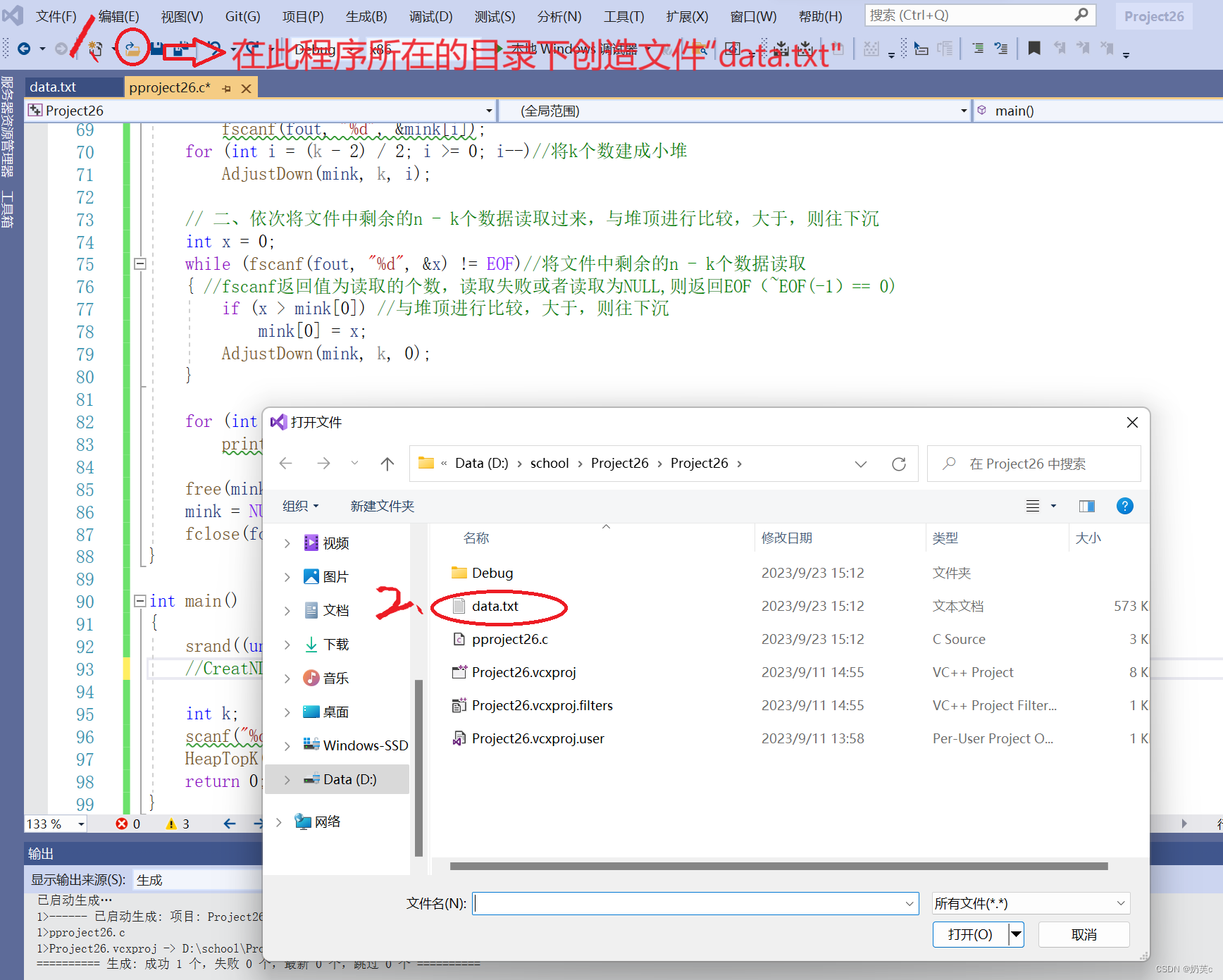Click the search Project26 field in dialog
Screen dimensions: 1223x980
[x=1034, y=464]
